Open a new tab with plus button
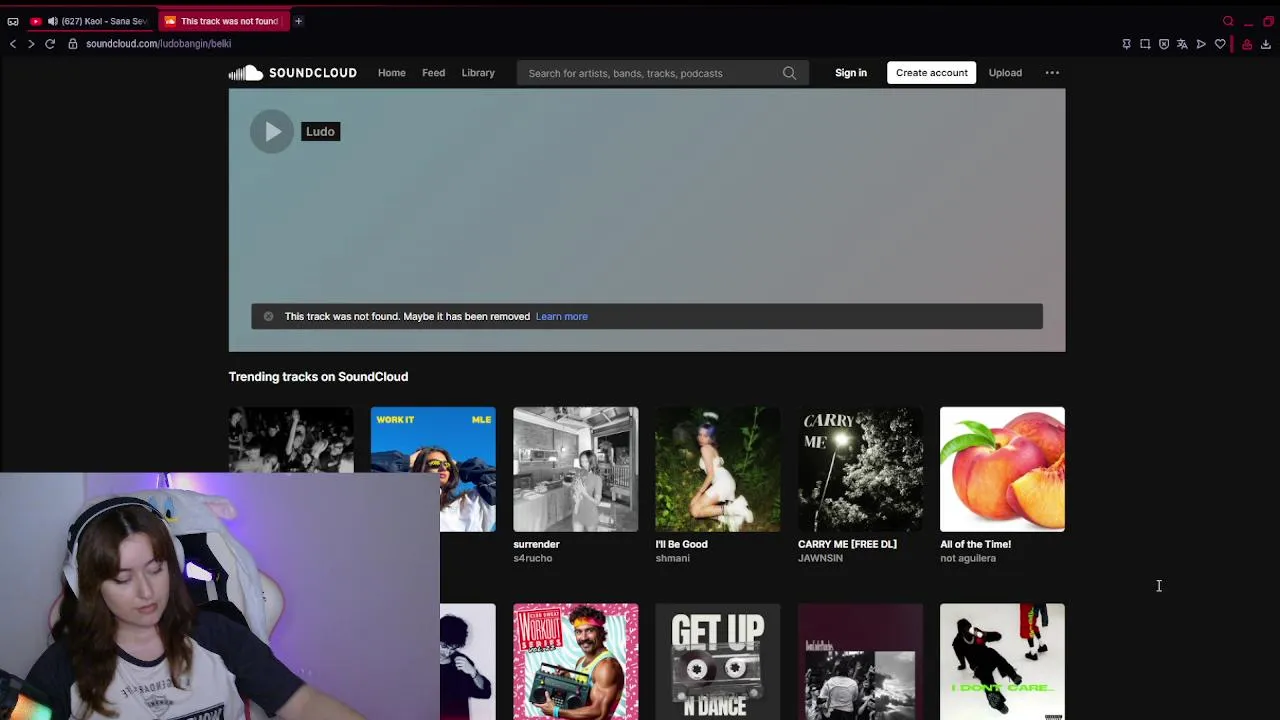1280x720 pixels. (298, 21)
